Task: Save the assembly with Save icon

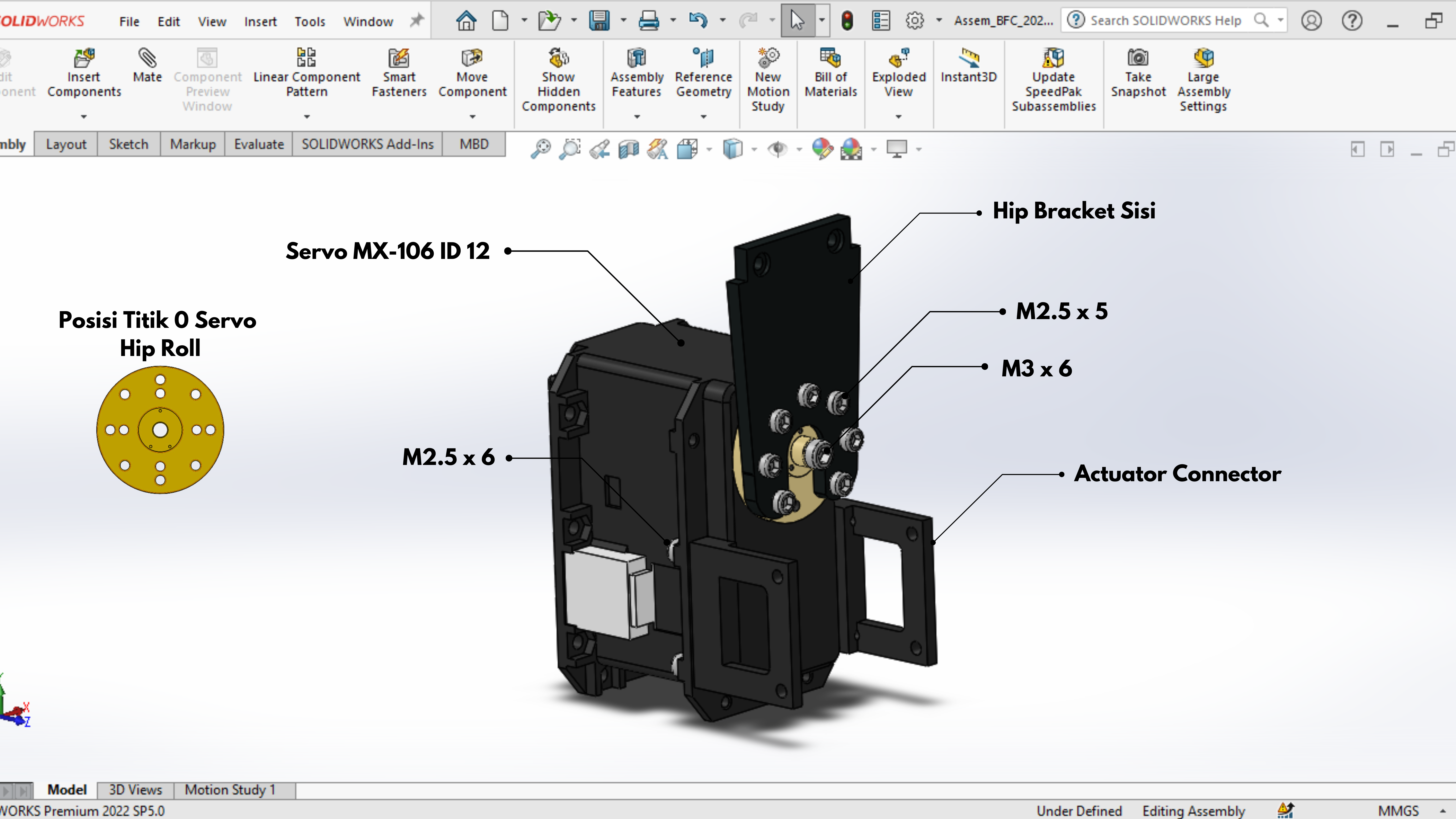Action: (x=599, y=21)
